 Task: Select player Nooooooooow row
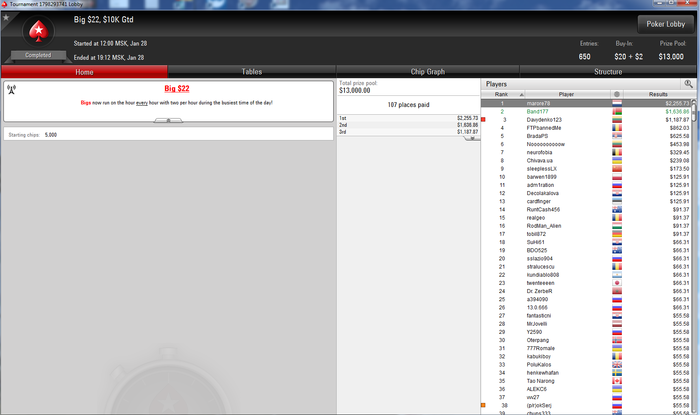586,144
